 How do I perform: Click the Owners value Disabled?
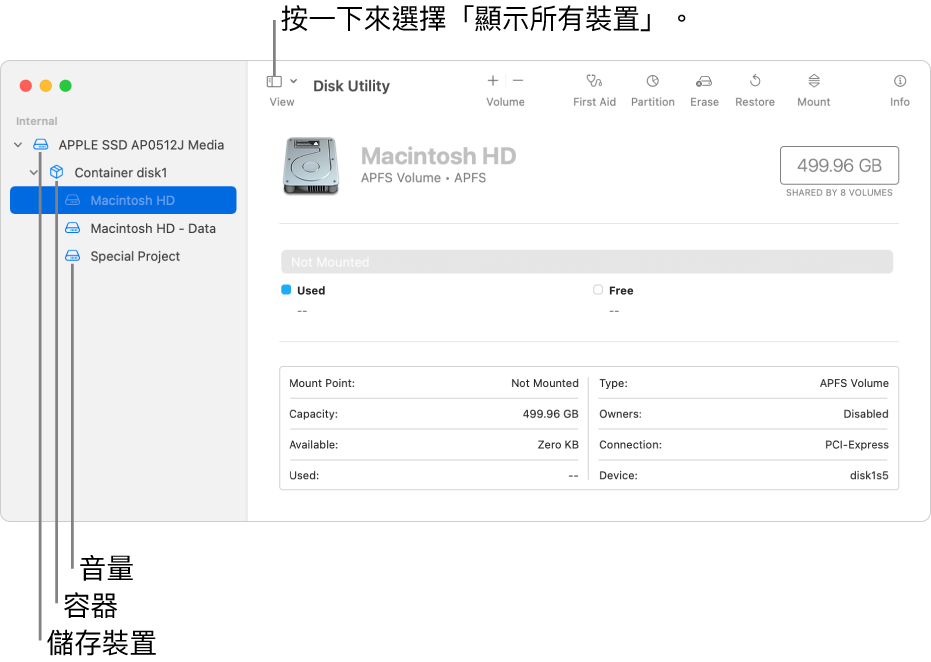pos(866,414)
